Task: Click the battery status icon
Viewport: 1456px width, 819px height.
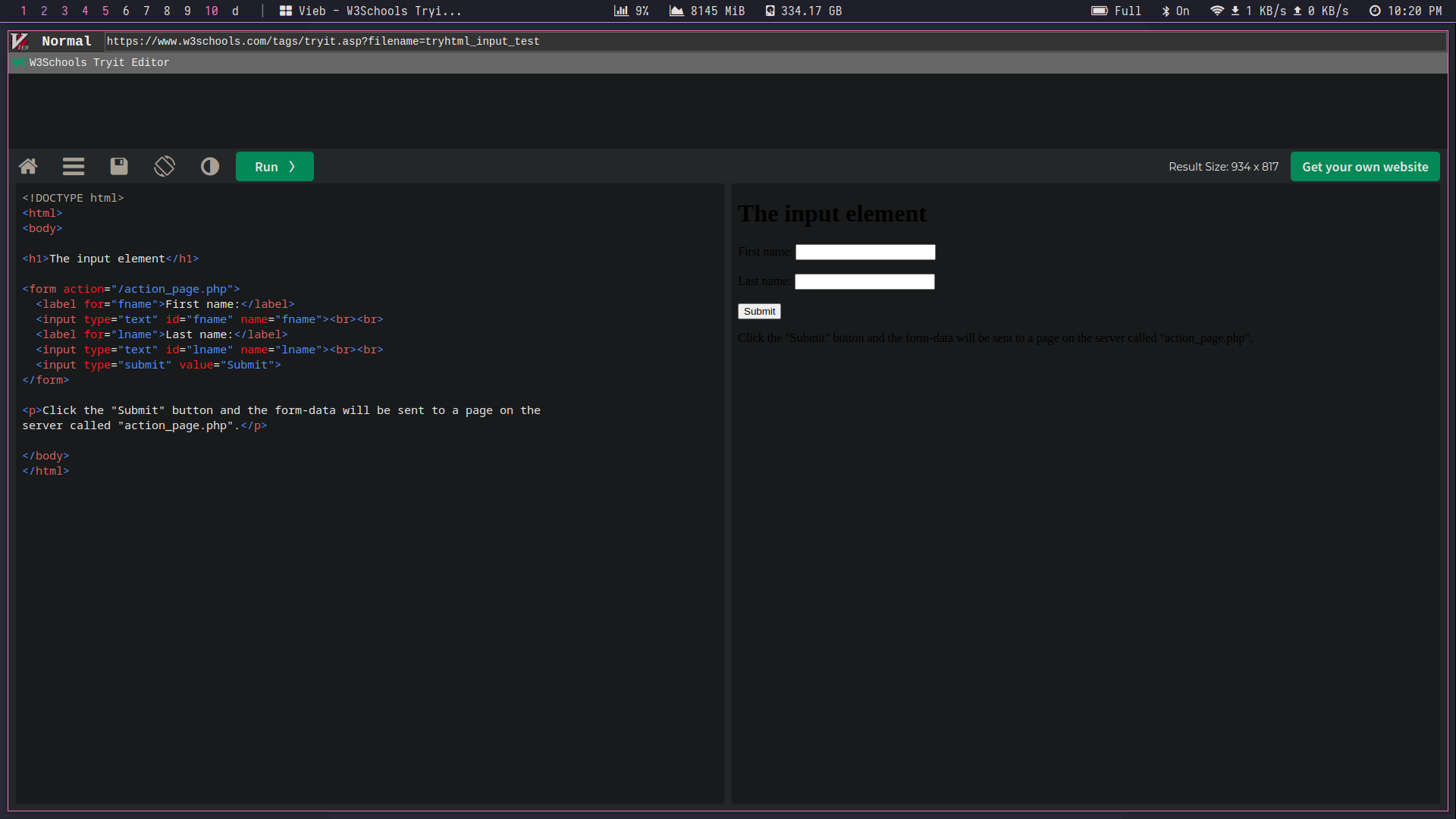Action: [1100, 11]
